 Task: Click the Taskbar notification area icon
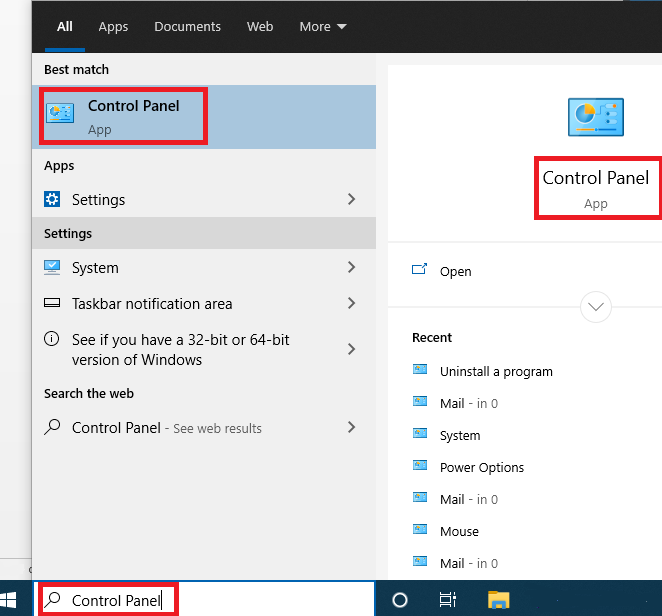52,303
